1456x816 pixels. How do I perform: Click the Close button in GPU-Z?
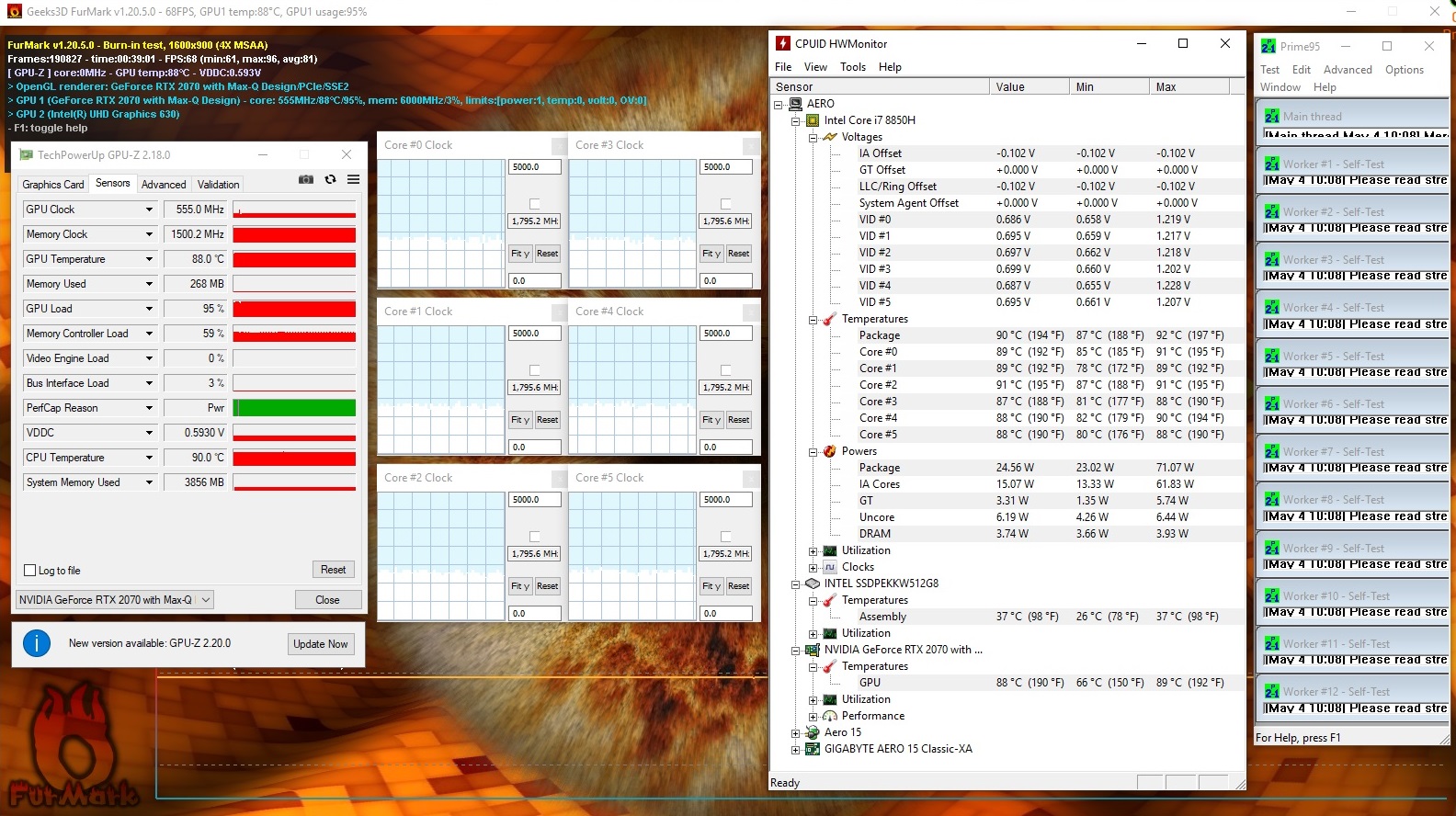tap(328, 600)
